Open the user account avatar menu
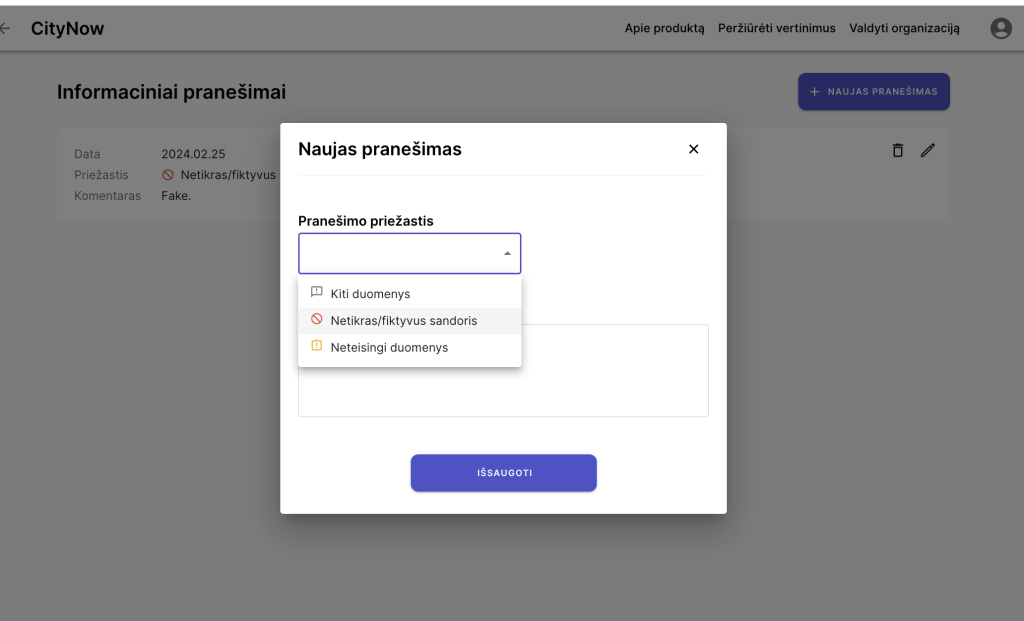 tap(1000, 29)
